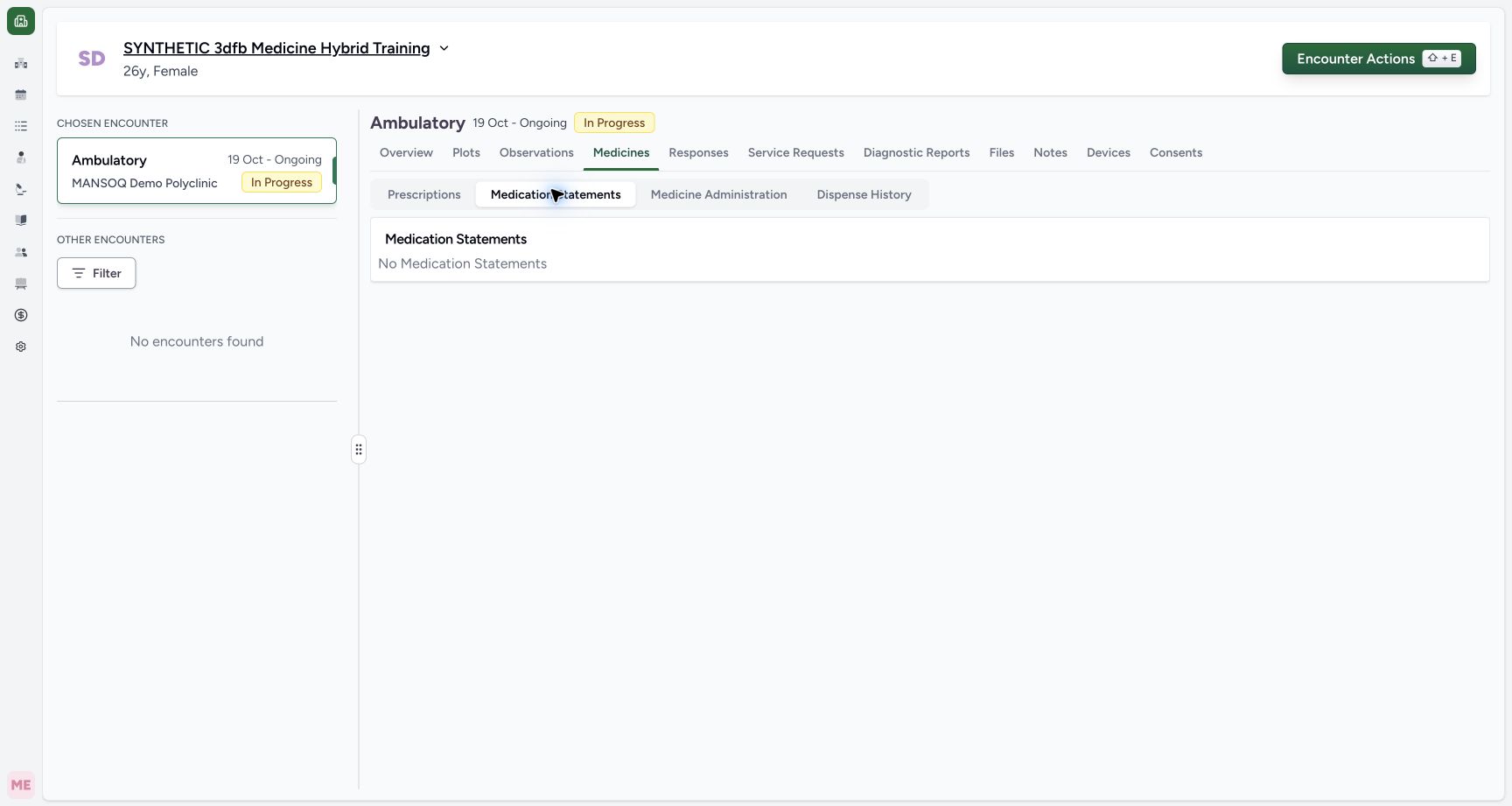This screenshot has height=806, width=1512.
Task: Open the Prescriptions sub-tab
Action: coord(424,194)
